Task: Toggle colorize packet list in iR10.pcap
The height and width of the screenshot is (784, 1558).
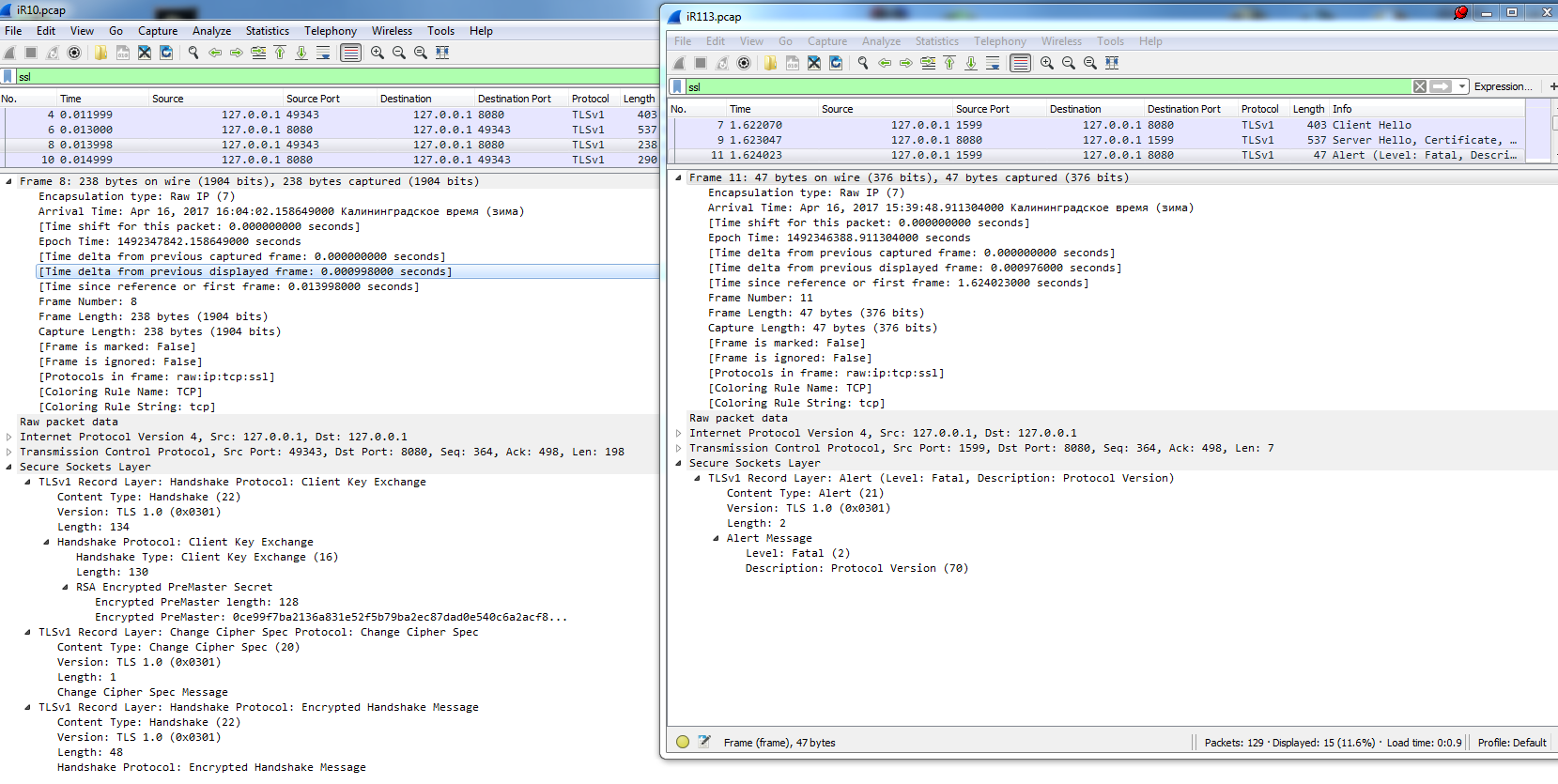Action: coord(350,53)
